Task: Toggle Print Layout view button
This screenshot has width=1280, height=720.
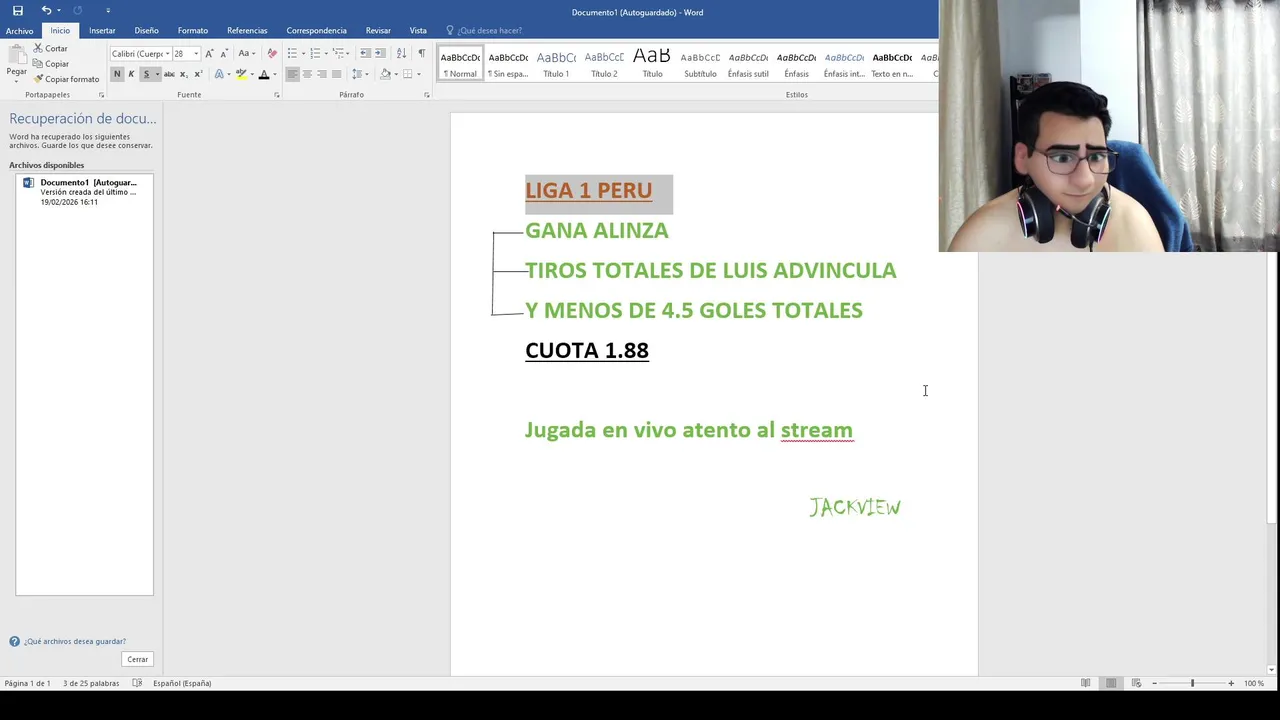Action: (1110, 683)
